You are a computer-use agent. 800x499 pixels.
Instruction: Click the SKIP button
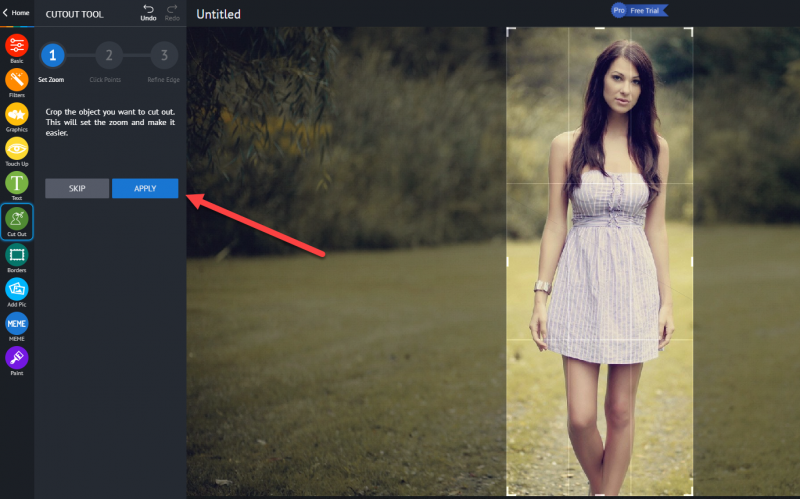pyautogui.click(x=77, y=188)
